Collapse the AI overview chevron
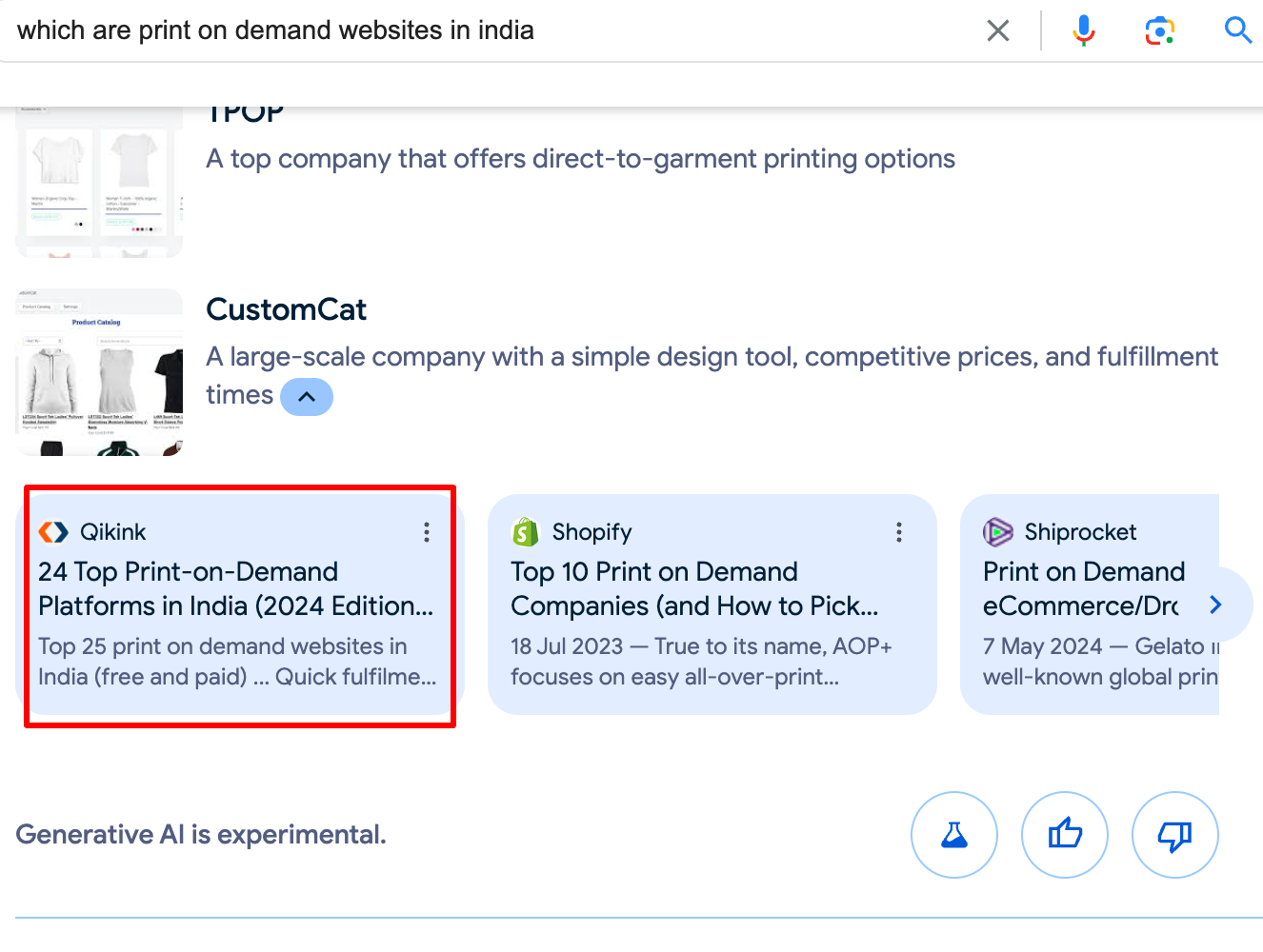1263x952 pixels. click(x=307, y=397)
